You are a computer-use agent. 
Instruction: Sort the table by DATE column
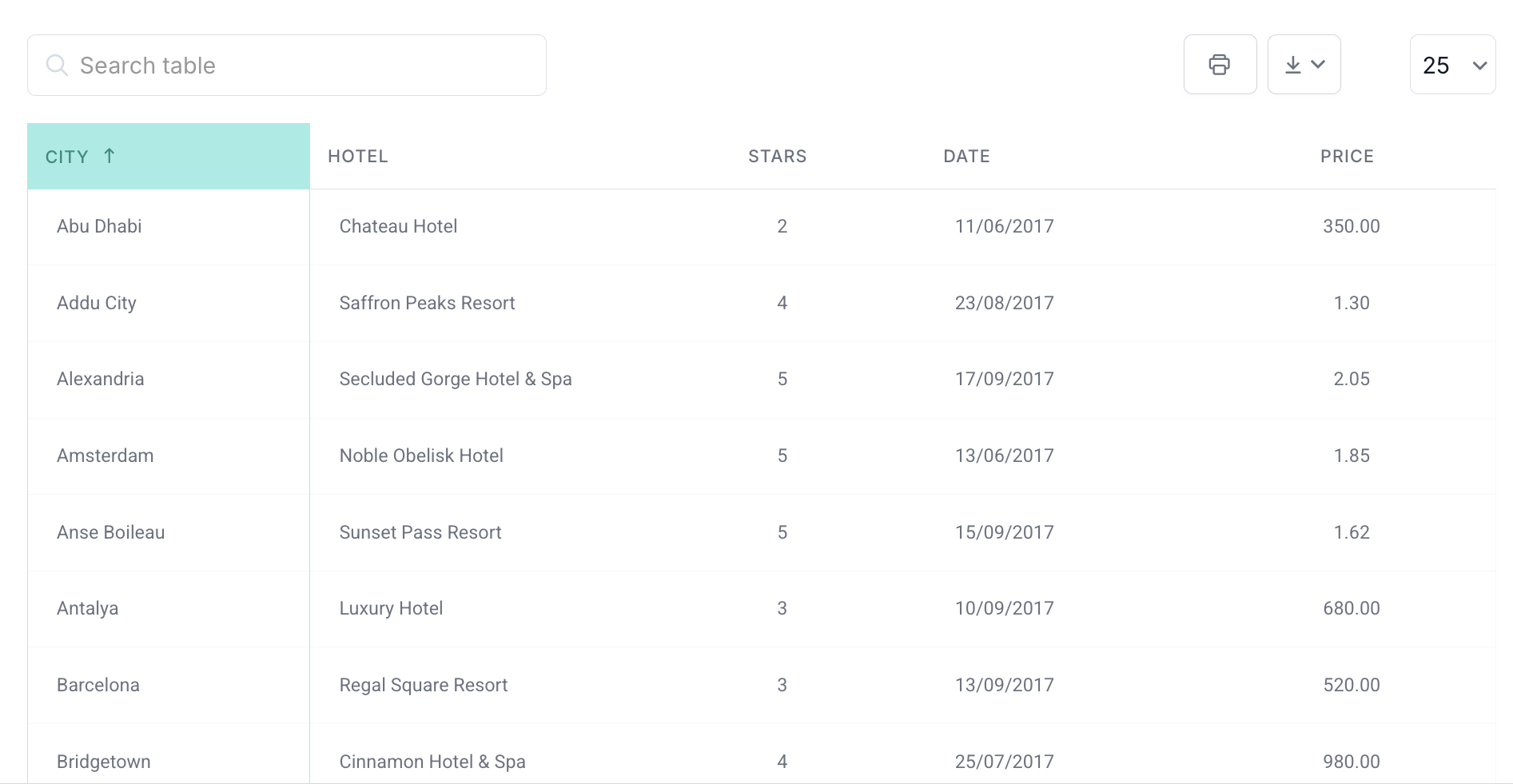pos(966,156)
